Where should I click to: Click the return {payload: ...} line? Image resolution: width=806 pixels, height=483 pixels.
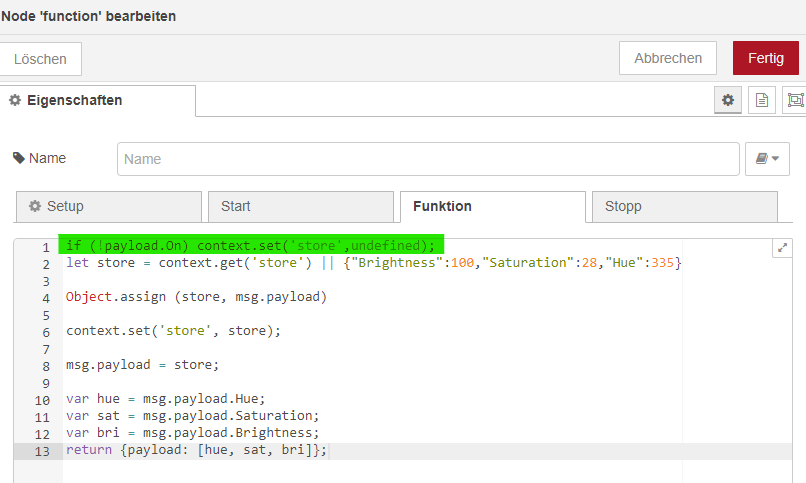coord(196,450)
